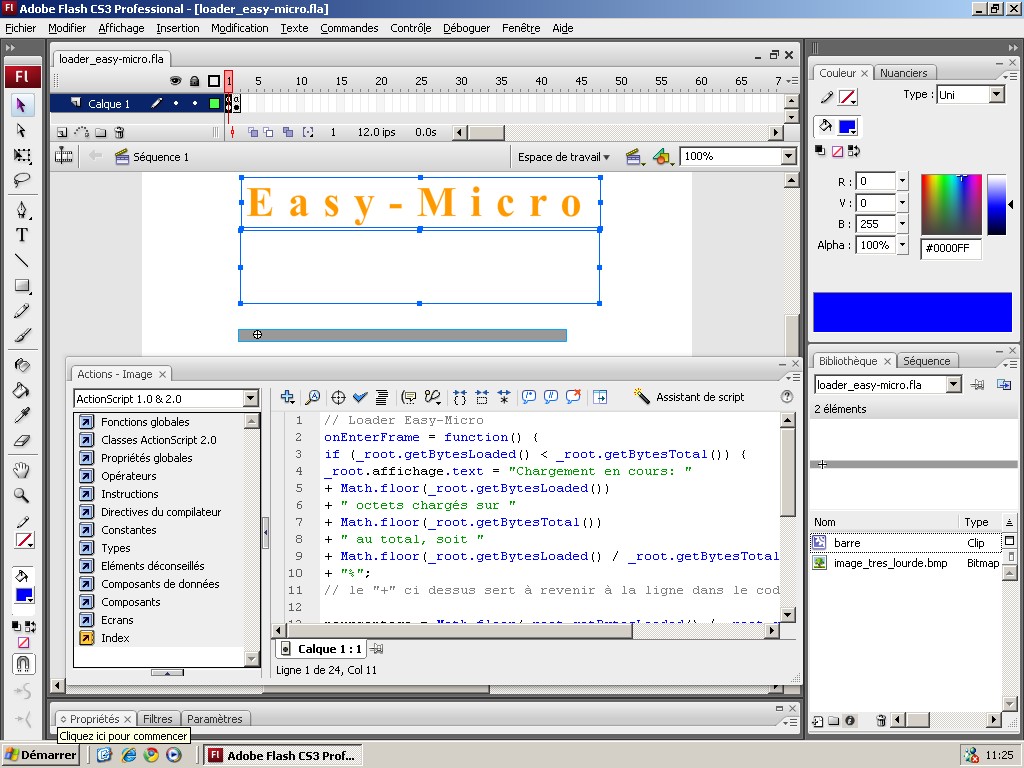
Task: Open the Index entry in Actions toolbox
Action: point(115,638)
